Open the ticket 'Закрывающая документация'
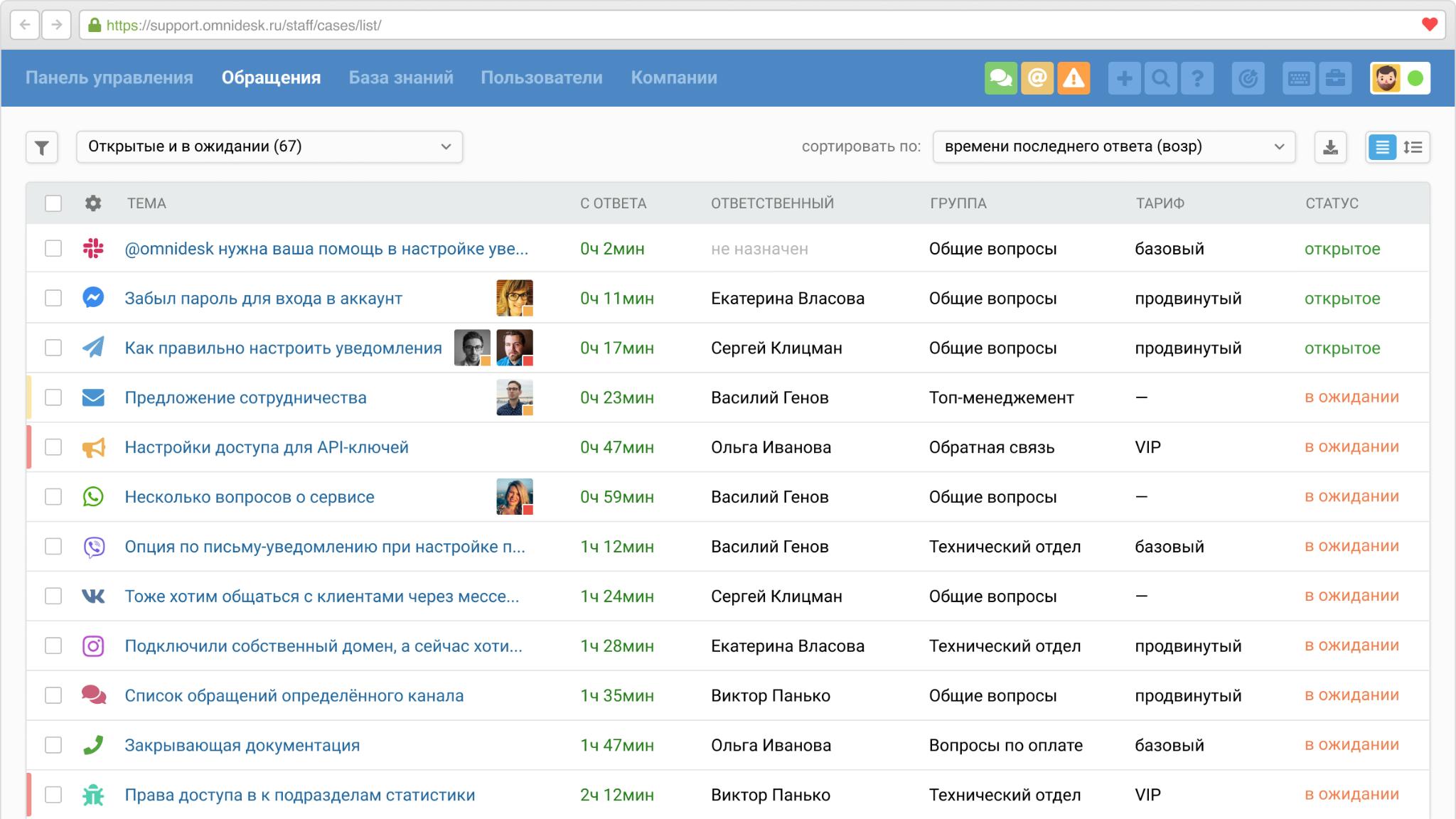 242,745
